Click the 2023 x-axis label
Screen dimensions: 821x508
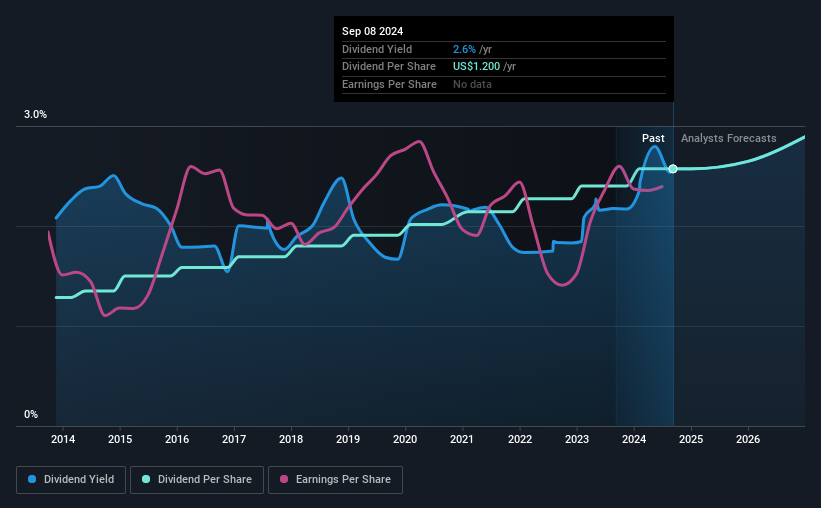click(577, 439)
